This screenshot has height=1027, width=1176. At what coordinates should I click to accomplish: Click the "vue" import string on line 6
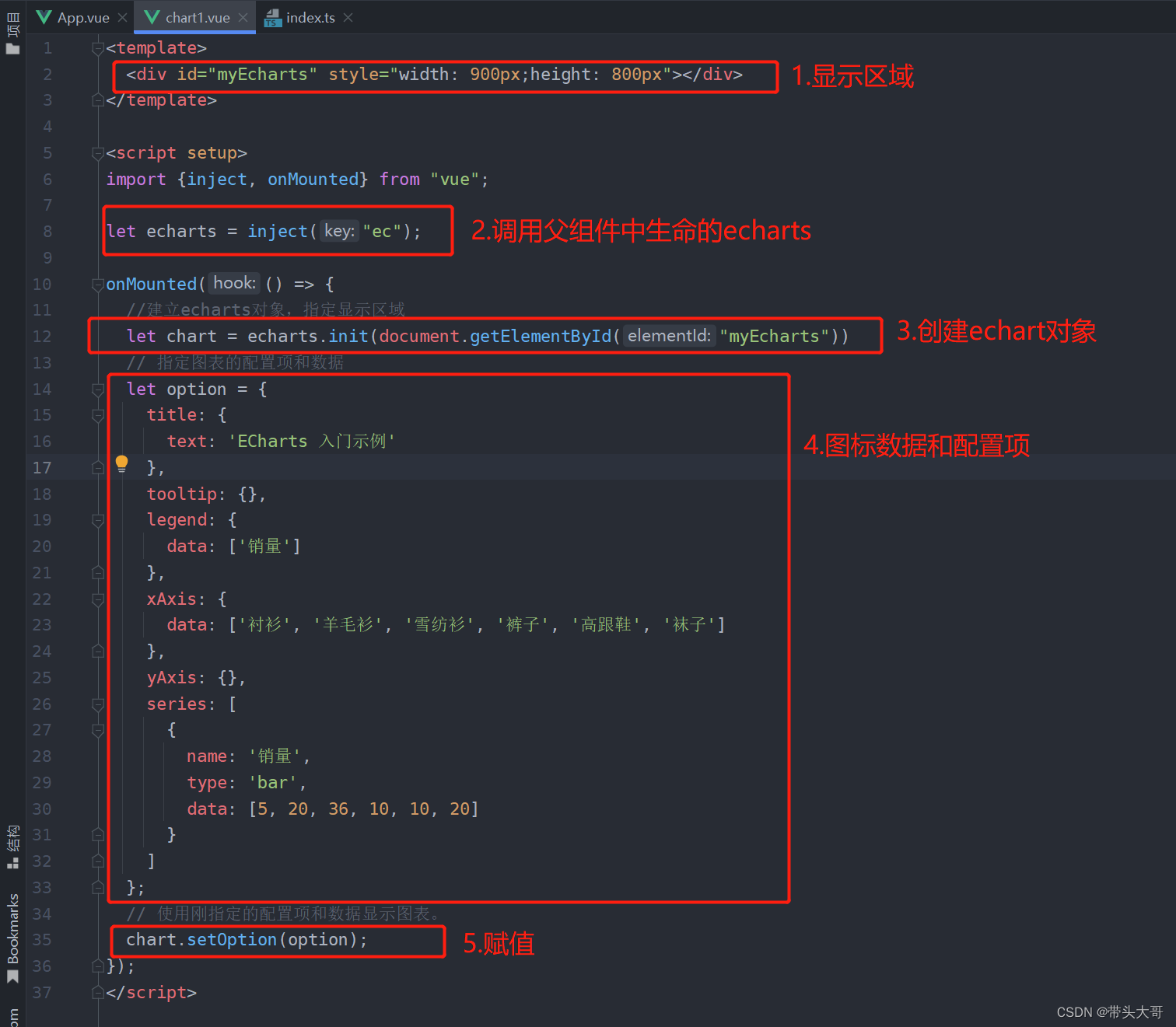click(455, 180)
